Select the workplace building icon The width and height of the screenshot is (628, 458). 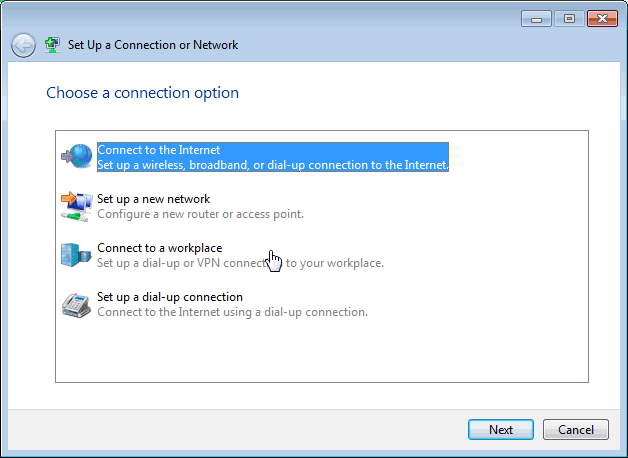click(x=76, y=255)
